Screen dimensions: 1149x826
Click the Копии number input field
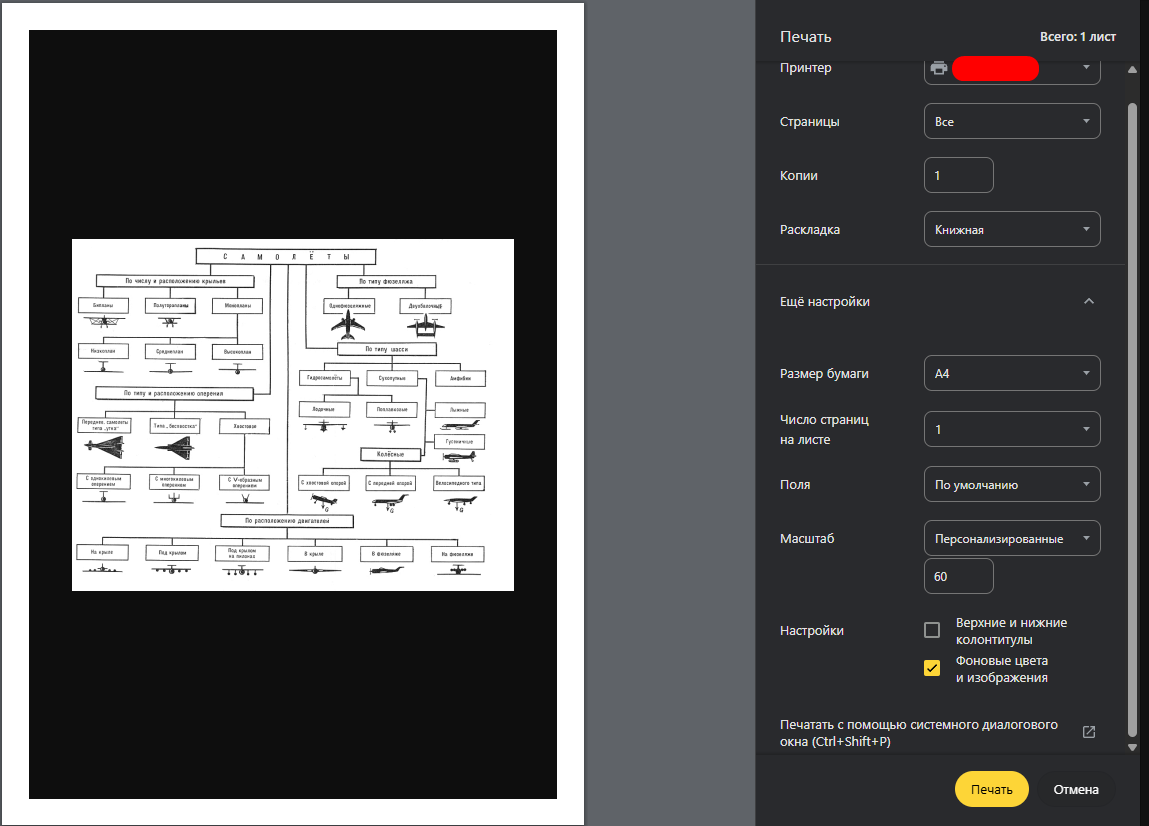[x=958, y=175]
